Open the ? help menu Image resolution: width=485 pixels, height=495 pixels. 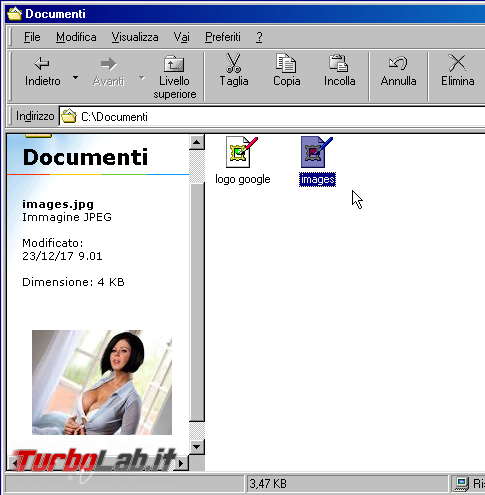pyautogui.click(x=259, y=37)
